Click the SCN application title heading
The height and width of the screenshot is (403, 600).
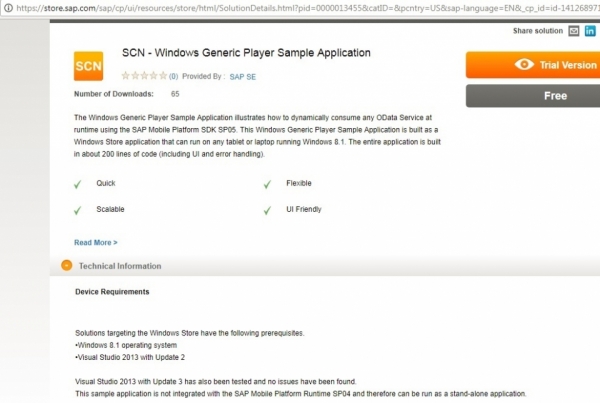245,53
